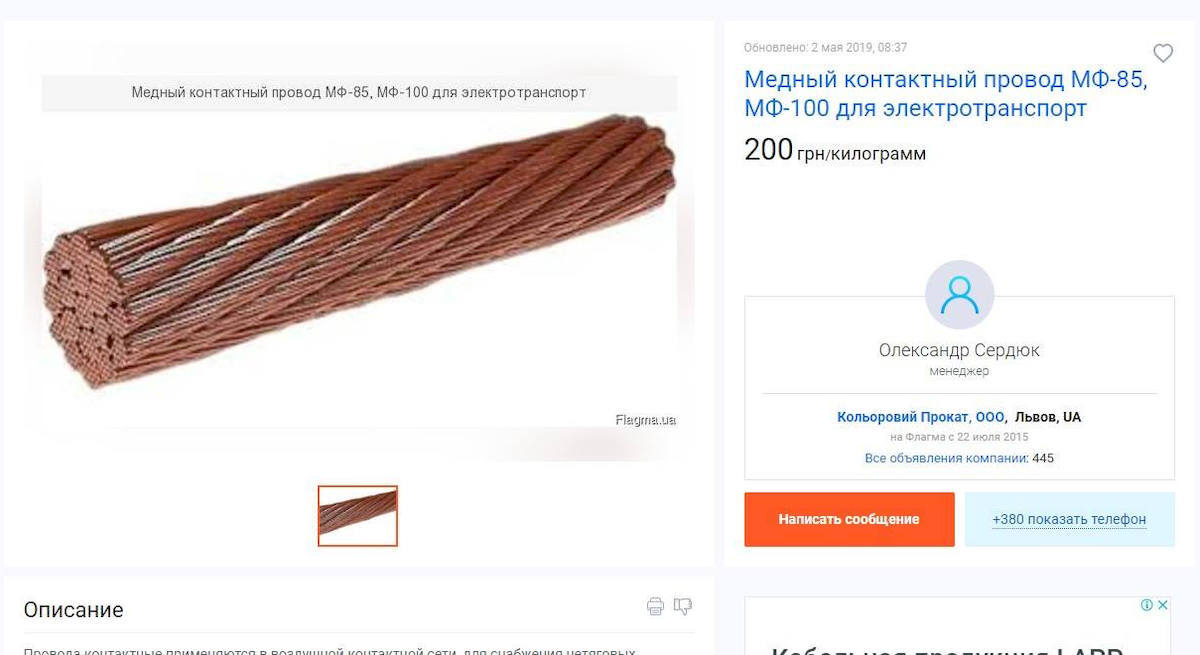Reveal phone number with +380 показать телефон
Viewport: 1200px width, 655px height.
coord(1069,519)
